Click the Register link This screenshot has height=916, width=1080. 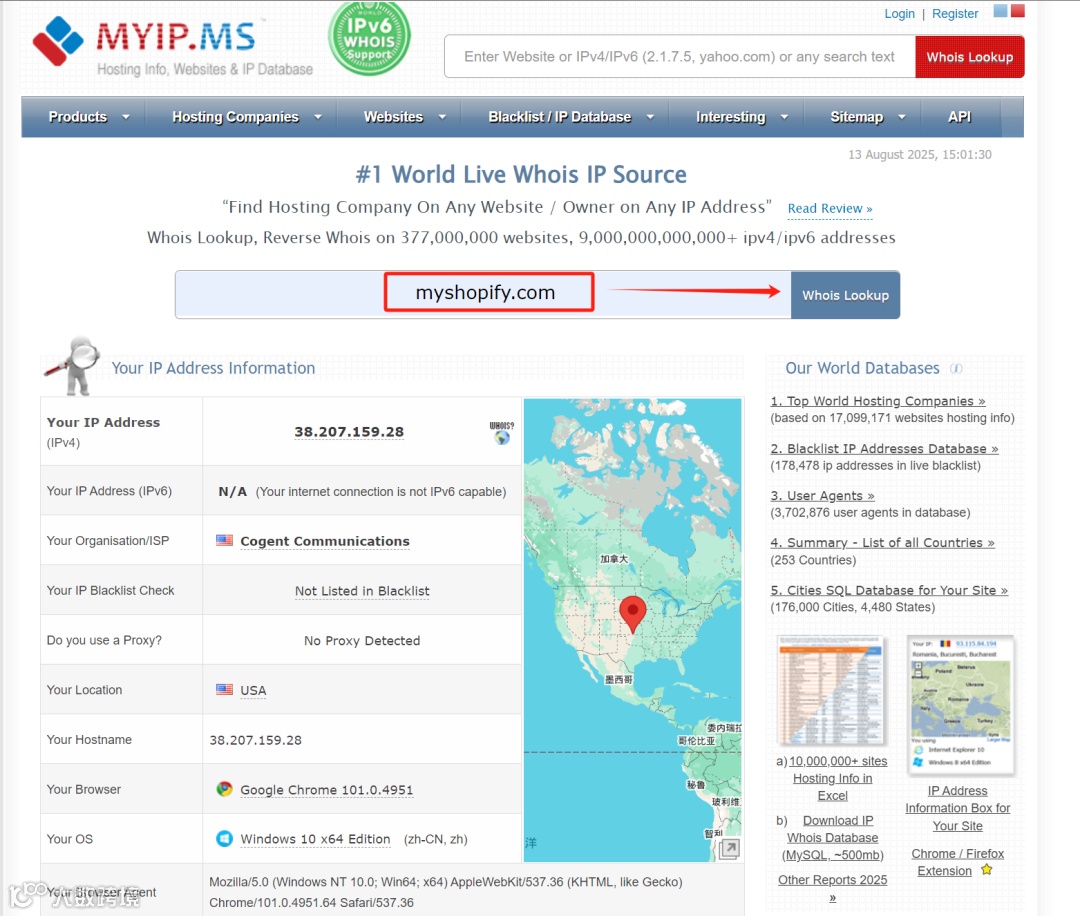(955, 14)
